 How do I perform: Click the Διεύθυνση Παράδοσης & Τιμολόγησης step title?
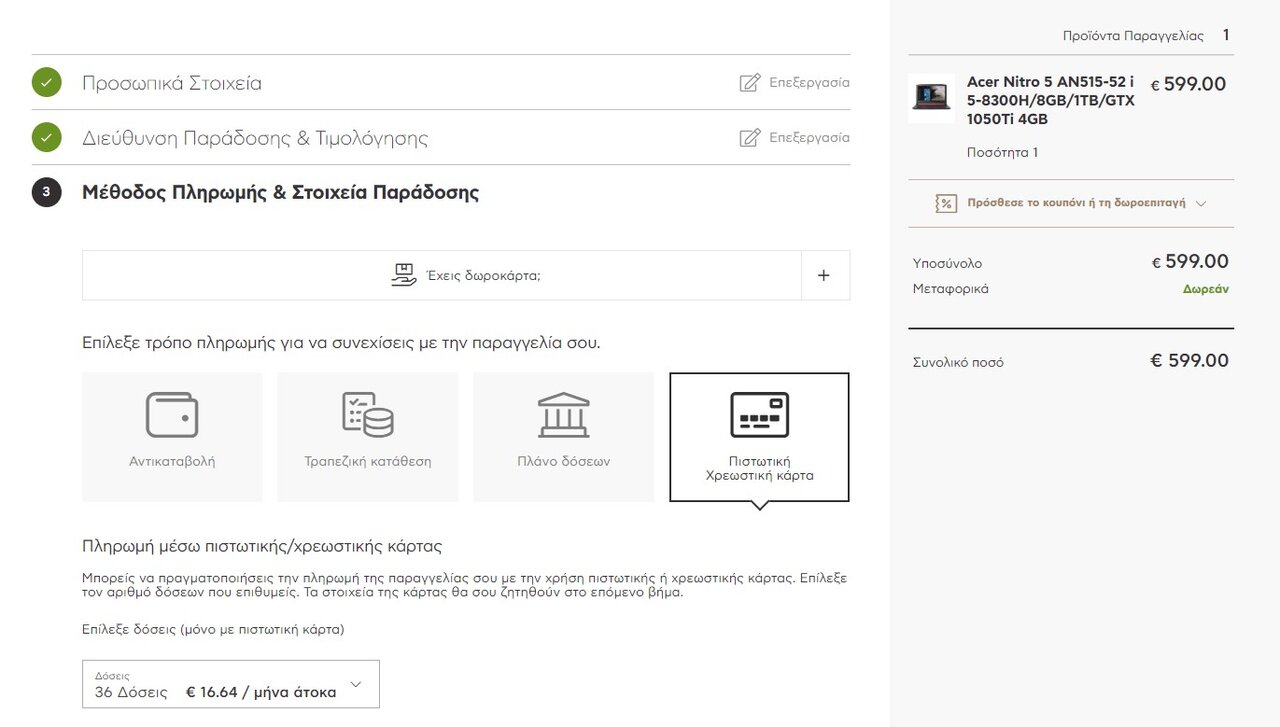pos(255,138)
